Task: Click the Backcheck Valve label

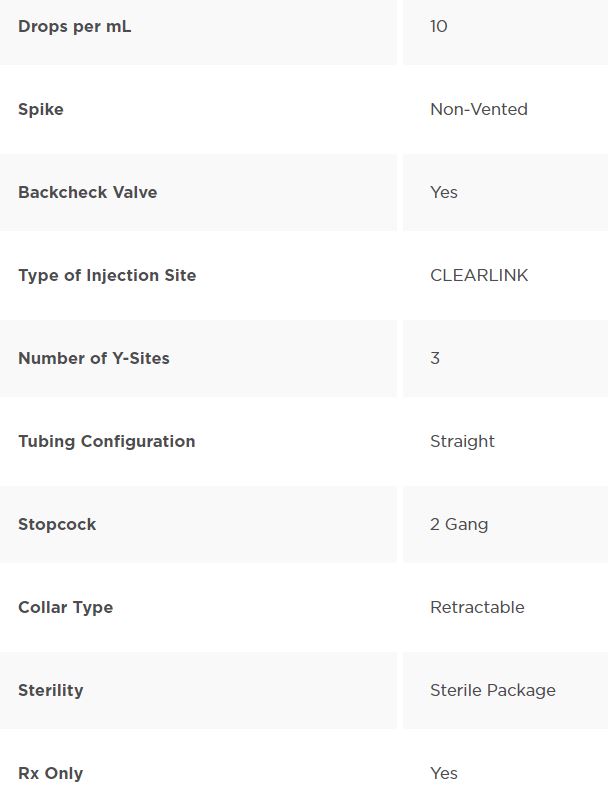Action: 87,192
